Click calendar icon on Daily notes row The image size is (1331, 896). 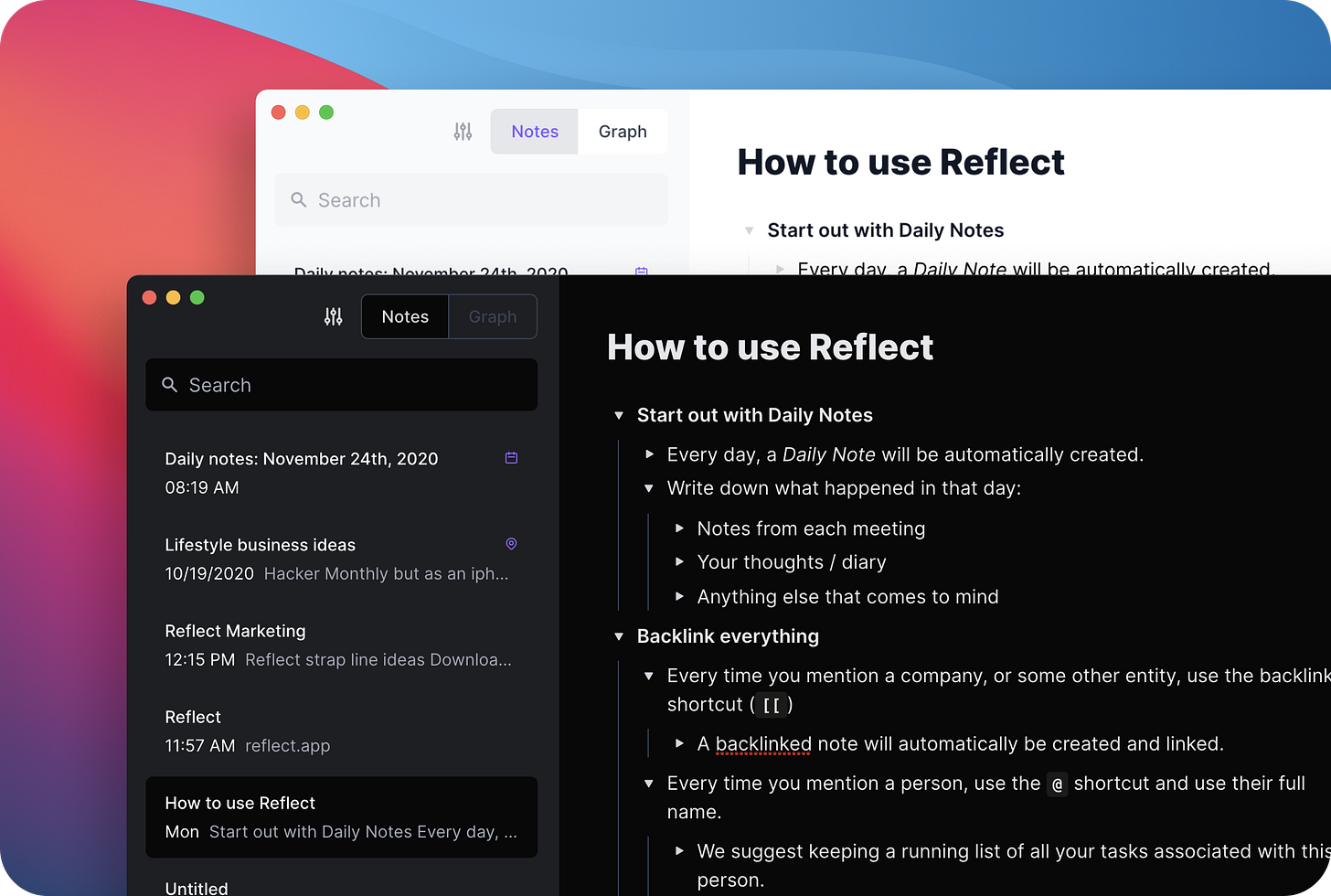pos(512,458)
